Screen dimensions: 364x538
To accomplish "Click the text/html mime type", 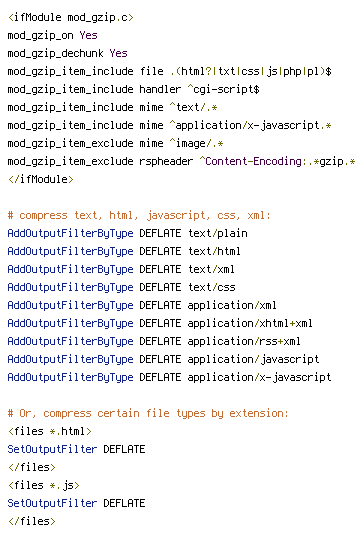I will click(x=214, y=251).
